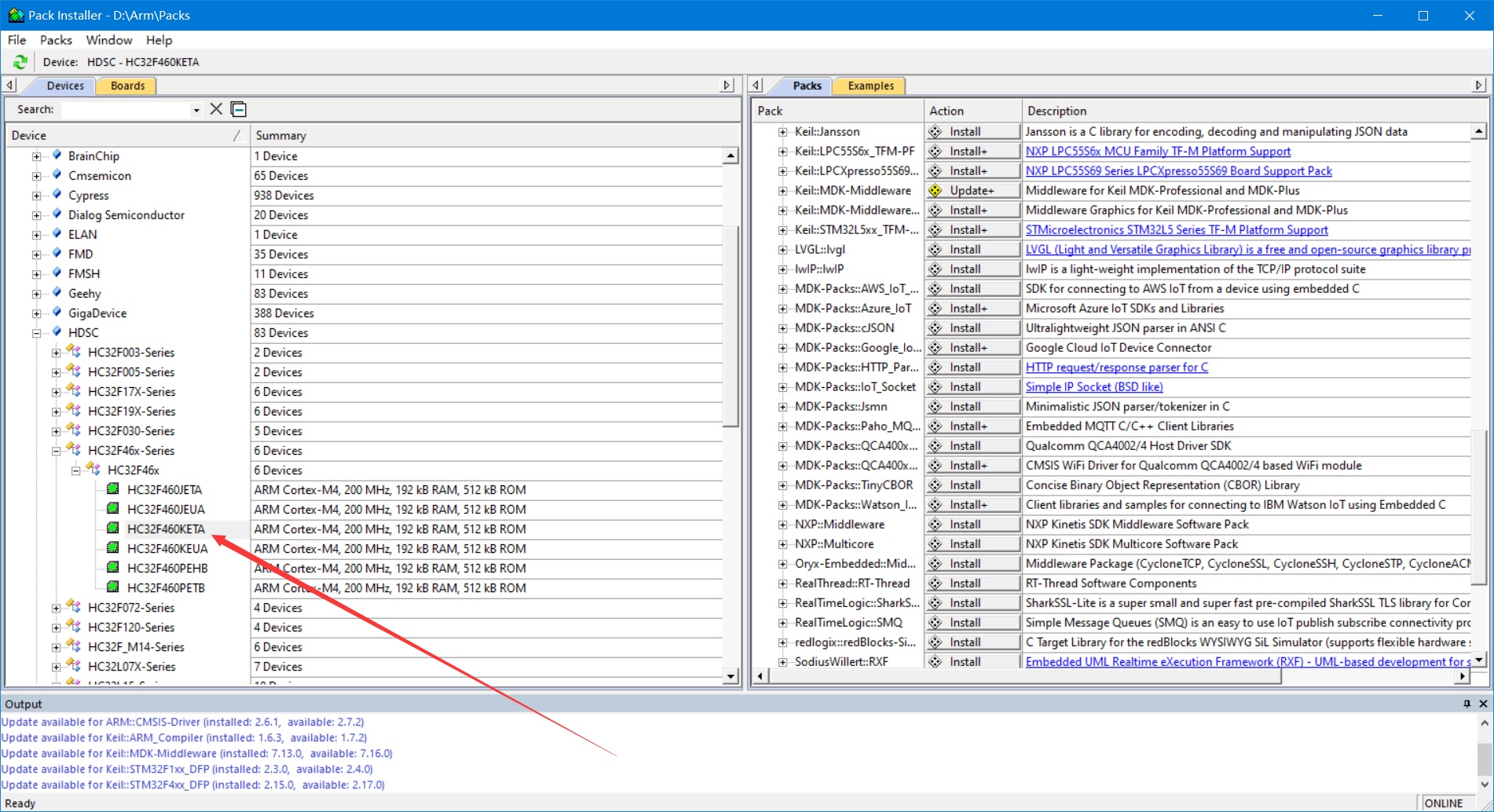This screenshot has width=1494, height=812.
Task: Click the HC32F46x subfamily icon
Action: [93, 469]
